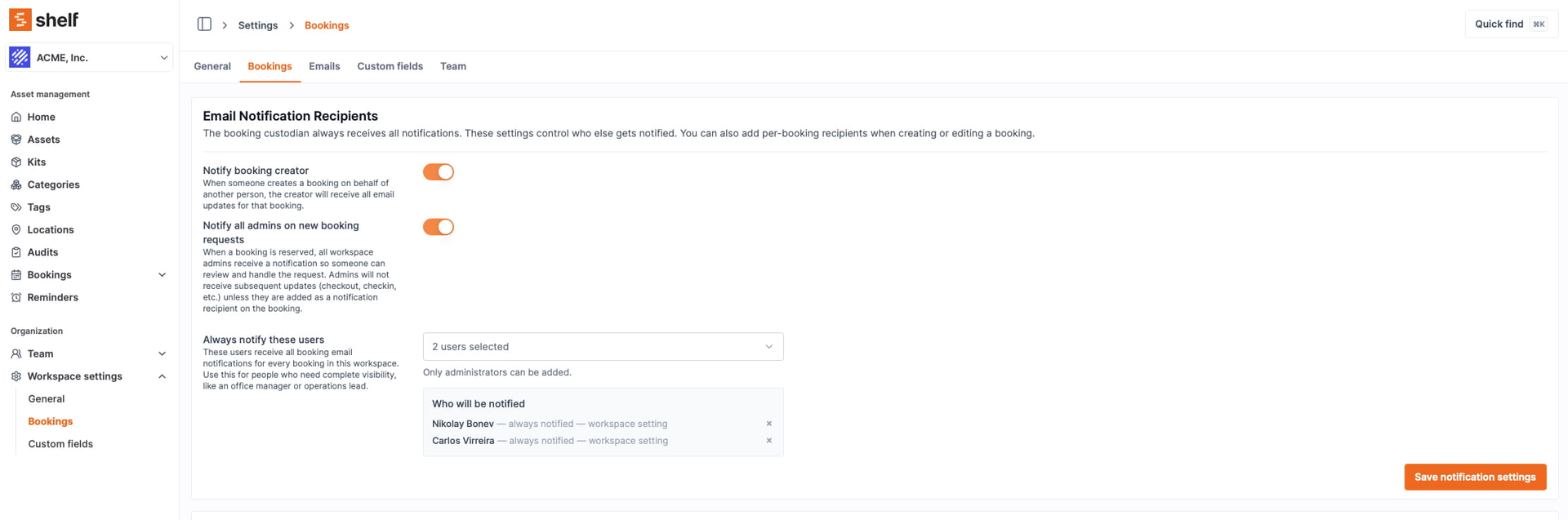The height and width of the screenshot is (520, 1568).
Task: Click Only administrators can be added note
Action: tap(497, 372)
